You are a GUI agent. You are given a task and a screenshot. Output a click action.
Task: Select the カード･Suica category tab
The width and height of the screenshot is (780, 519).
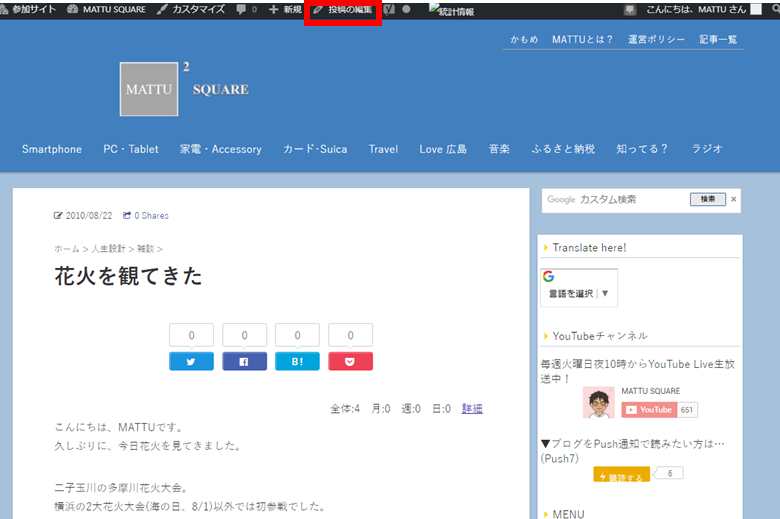tap(315, 149)
